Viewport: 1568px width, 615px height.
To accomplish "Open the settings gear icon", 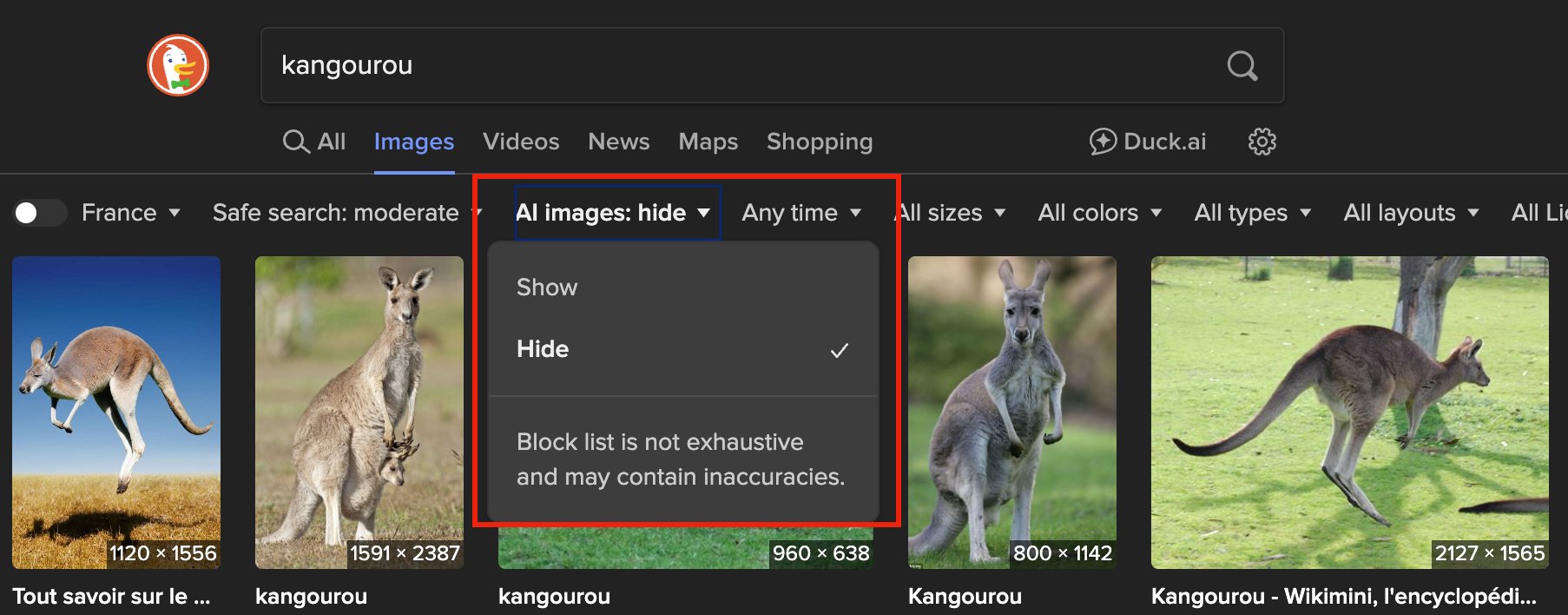I will tap(1262, 142).
